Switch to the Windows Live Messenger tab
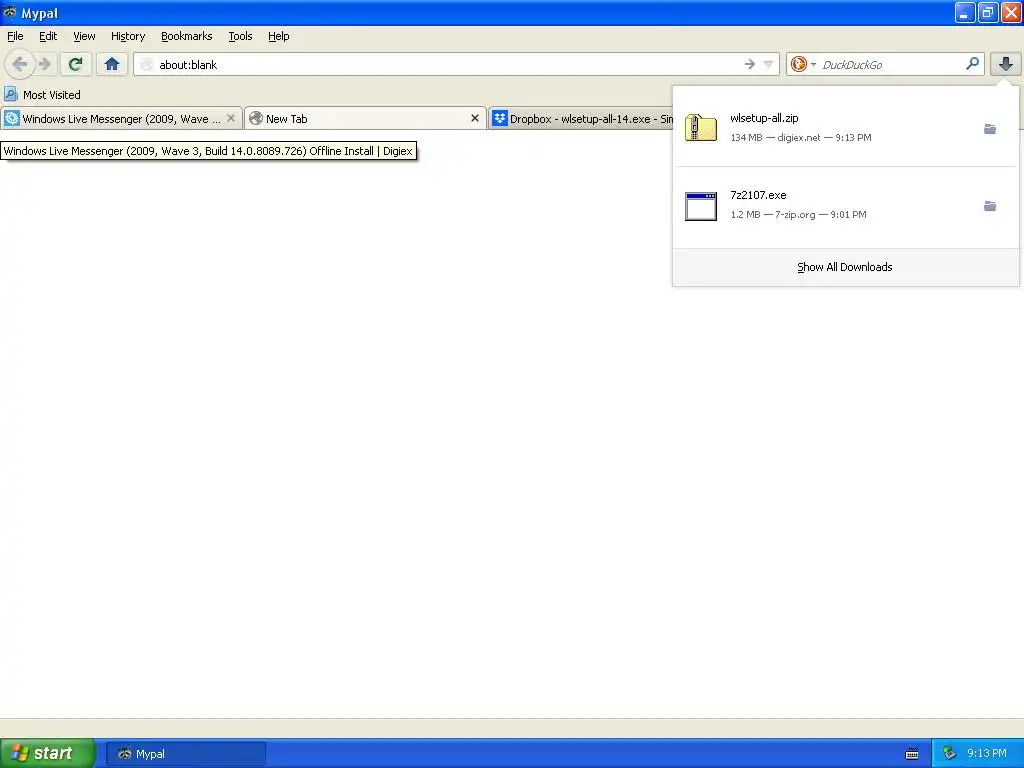 [121, 118]
